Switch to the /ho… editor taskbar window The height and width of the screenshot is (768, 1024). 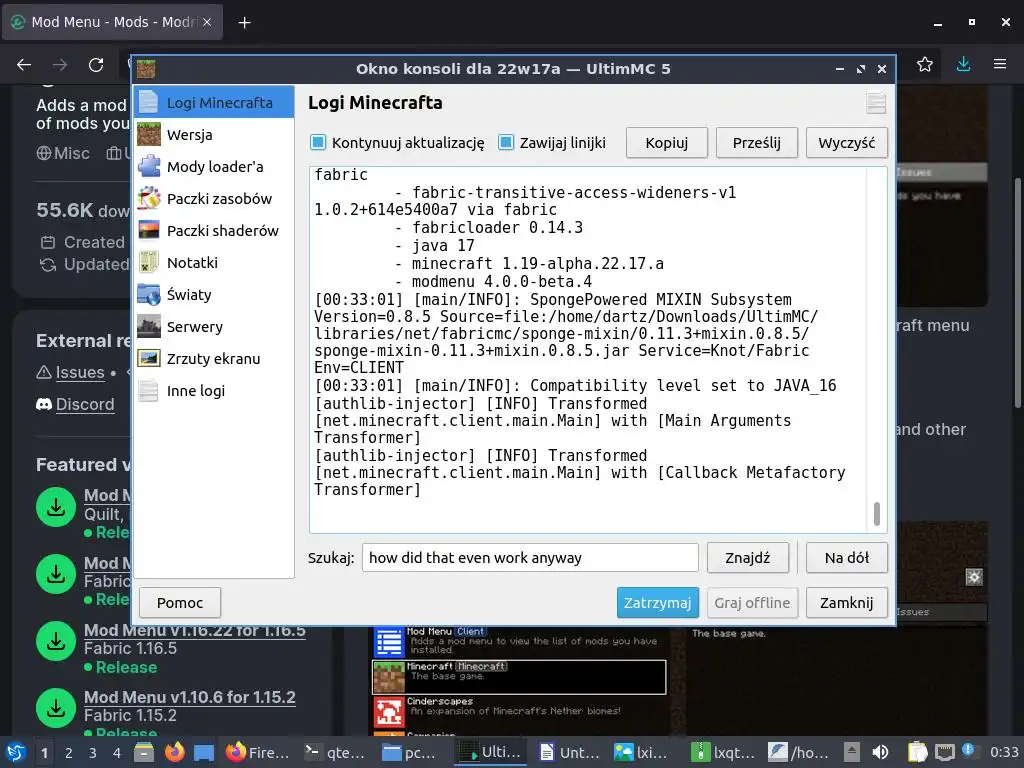799,752
